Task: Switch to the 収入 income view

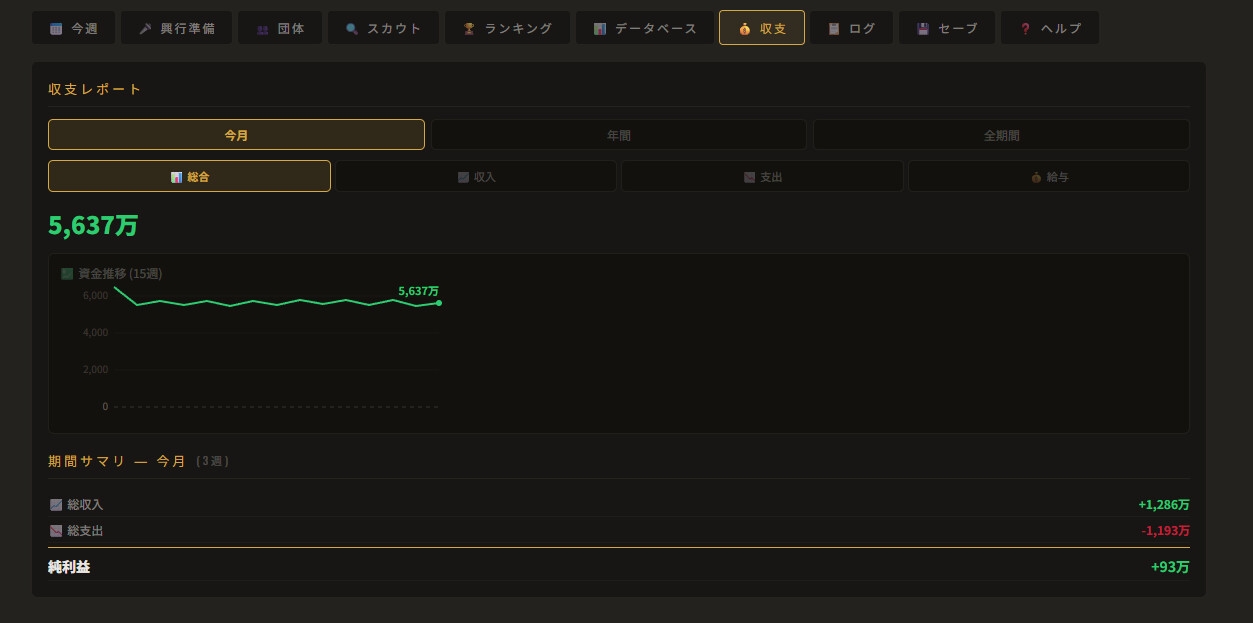Action: coord(475,177)
